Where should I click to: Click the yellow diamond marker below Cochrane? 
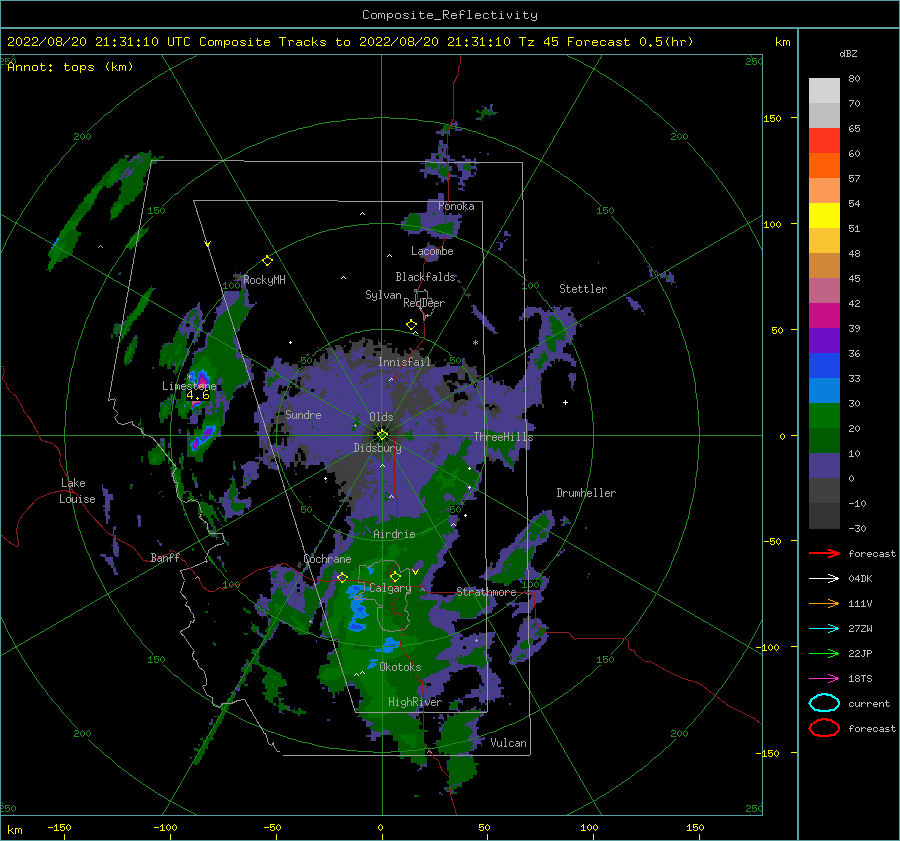pos(342,578)
